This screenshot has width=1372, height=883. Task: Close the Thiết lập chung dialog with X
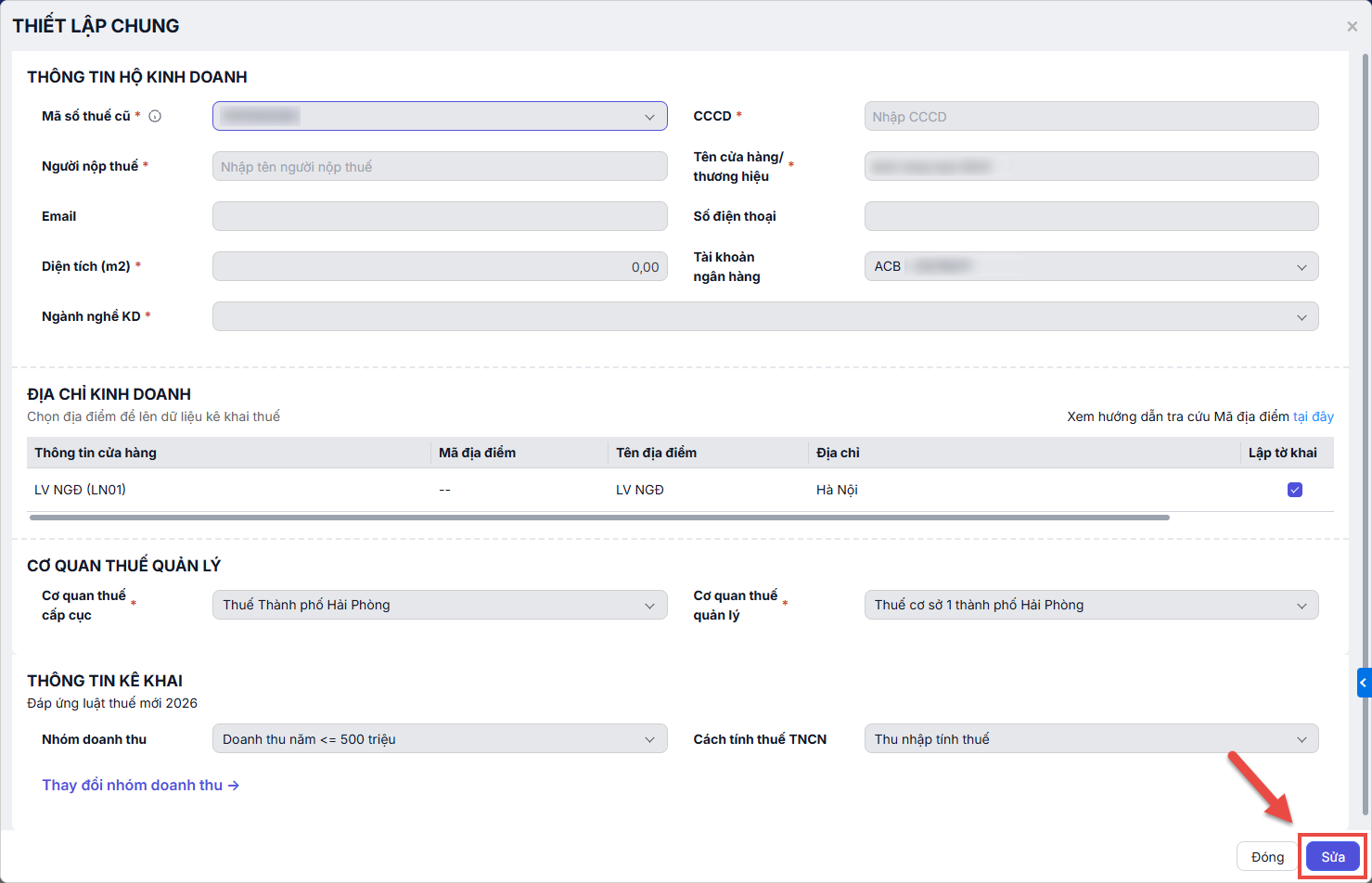click(1352, 27)
